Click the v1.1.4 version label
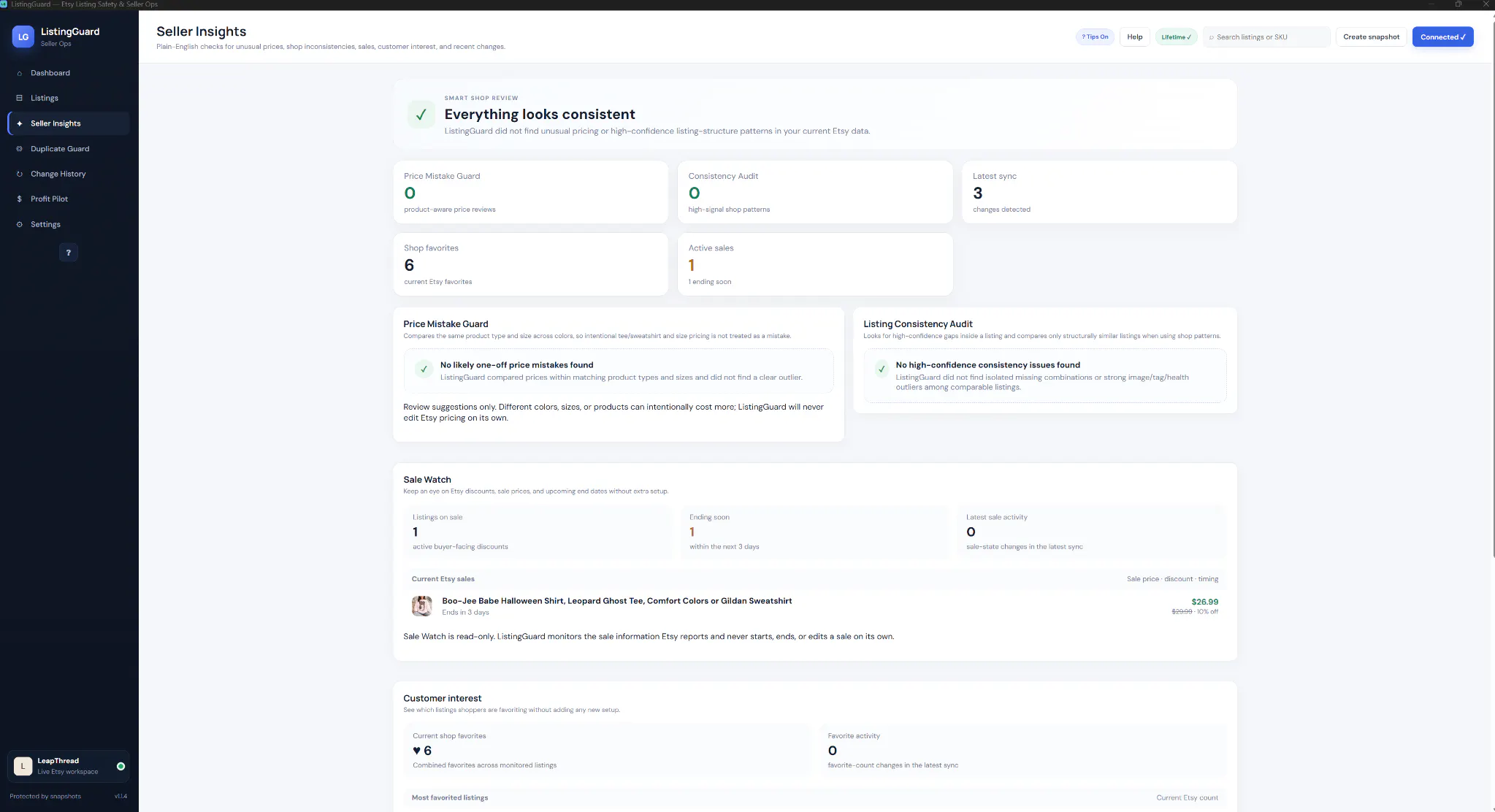Viewport: 1495px width, 812px height. coord(121,797)
